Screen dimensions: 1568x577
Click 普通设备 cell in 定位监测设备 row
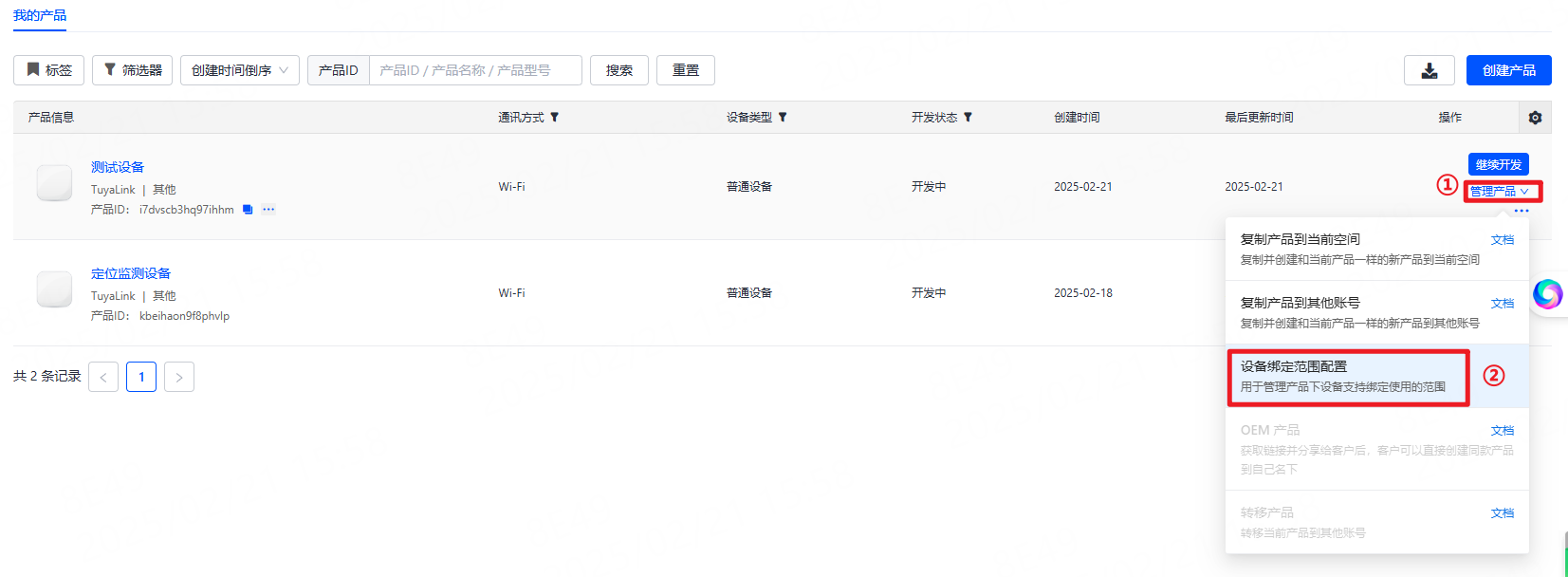click(x=749, y=293)
